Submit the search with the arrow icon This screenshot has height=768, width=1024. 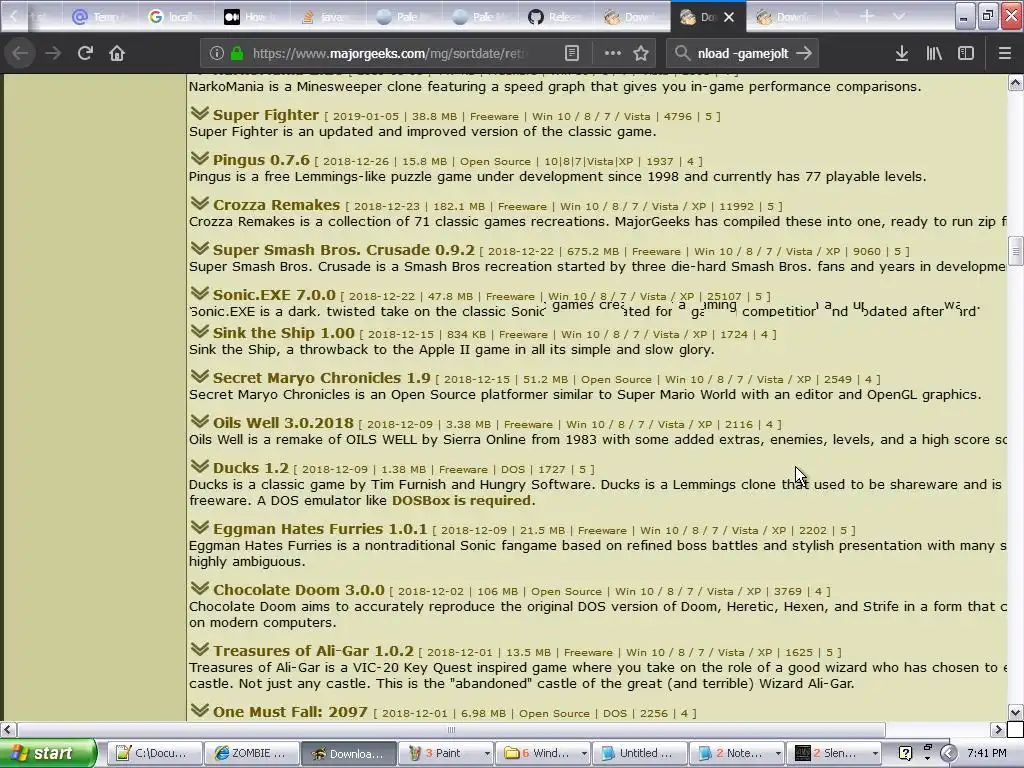[x=804, y=54]
